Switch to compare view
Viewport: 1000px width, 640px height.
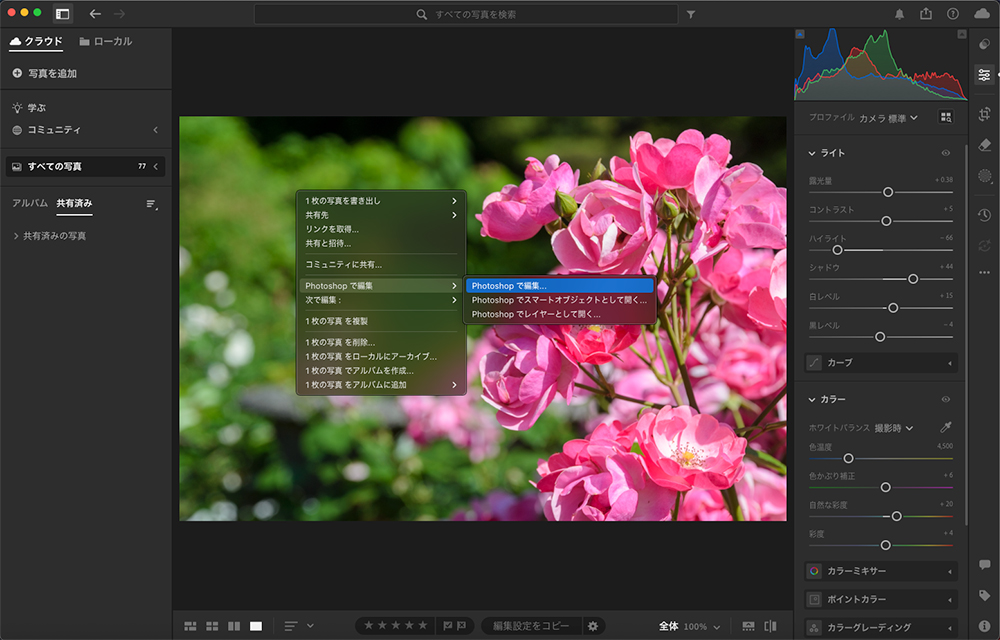point(234,626)
